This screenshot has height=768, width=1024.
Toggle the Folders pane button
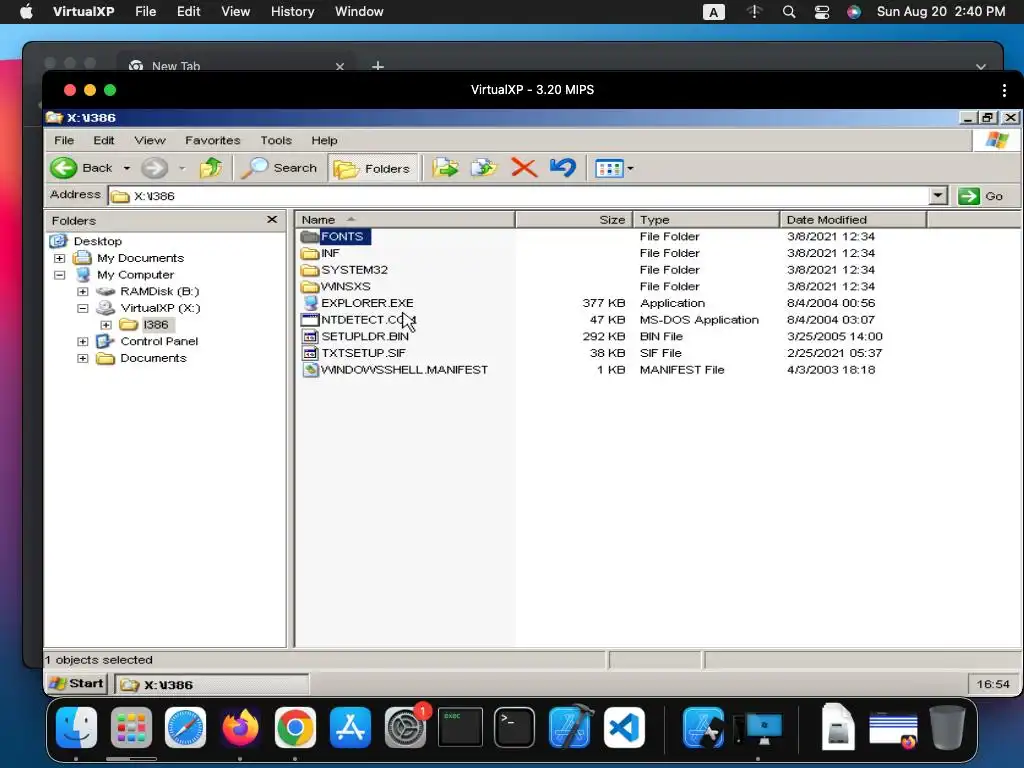373,168
